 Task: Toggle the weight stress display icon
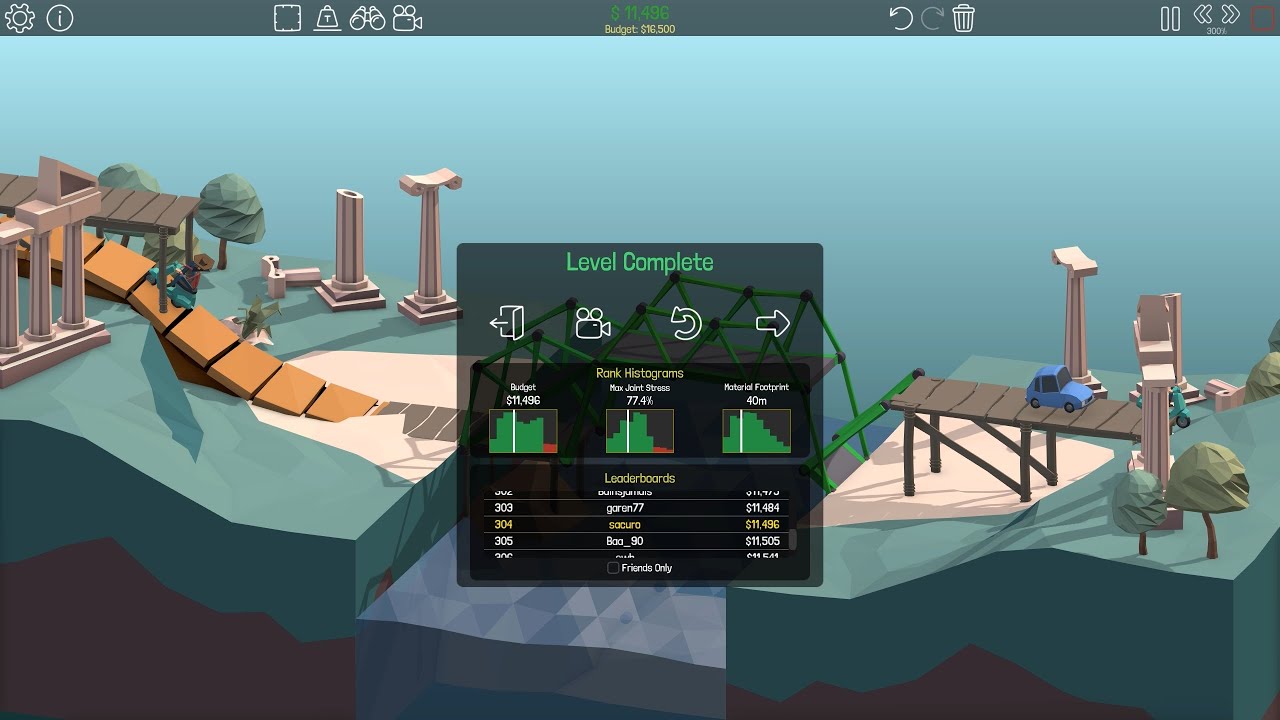328,18
